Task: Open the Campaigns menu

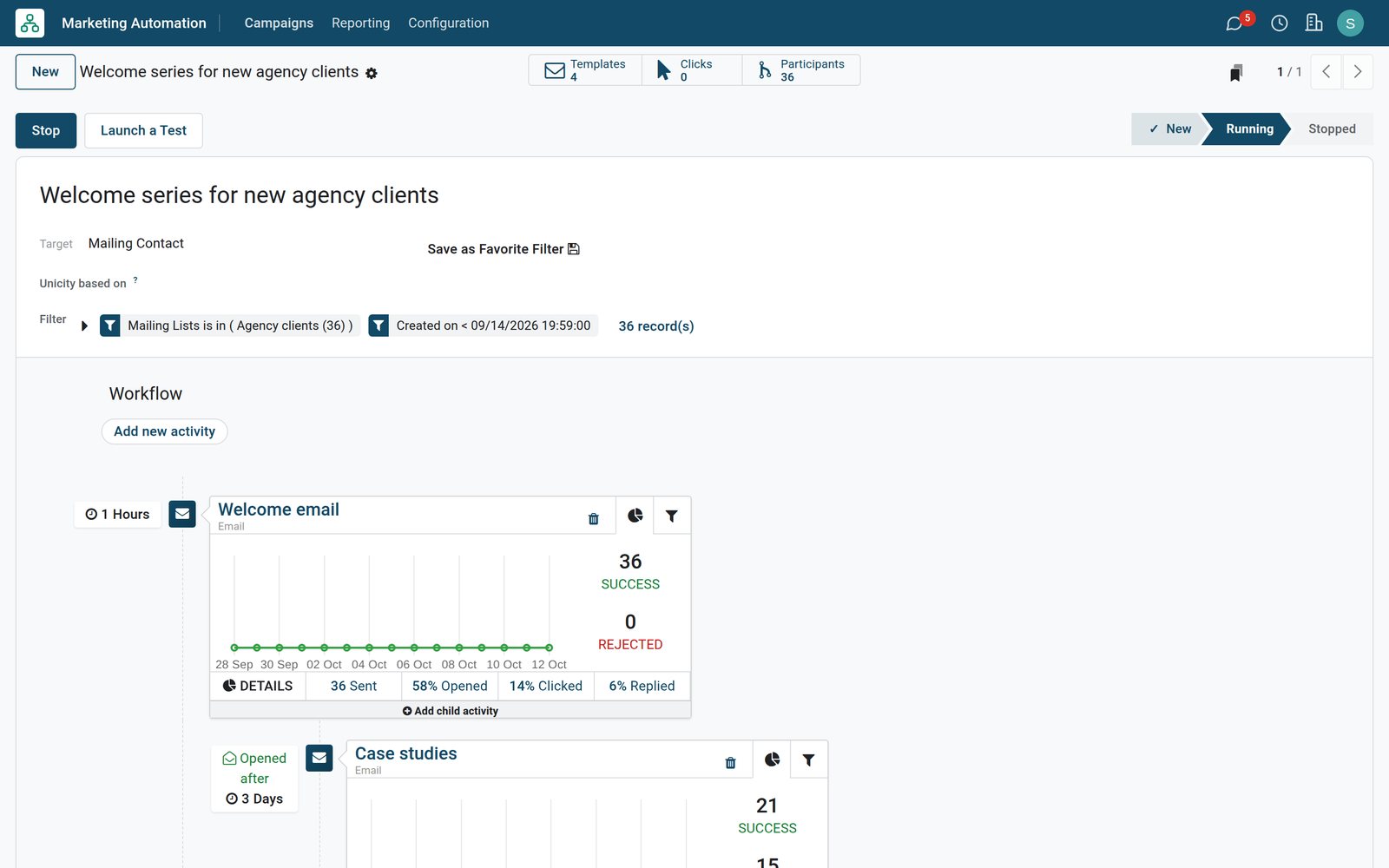Action: point(279,23)
